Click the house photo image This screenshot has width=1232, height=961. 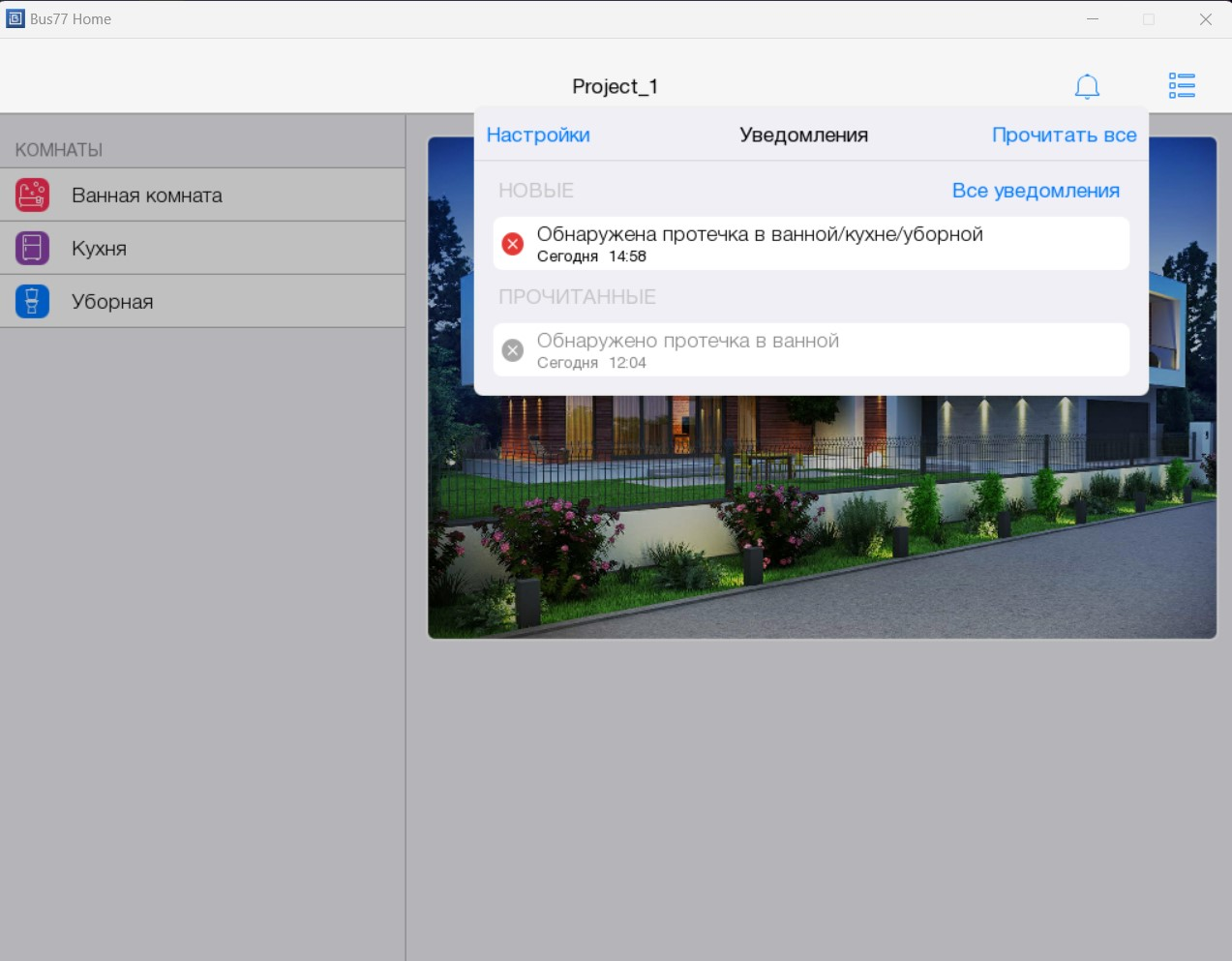click(x=823, y=523)
